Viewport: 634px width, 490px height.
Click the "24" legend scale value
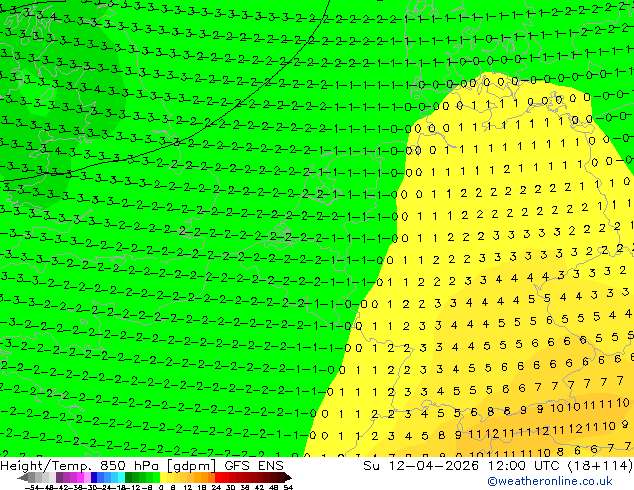(216, 488)
